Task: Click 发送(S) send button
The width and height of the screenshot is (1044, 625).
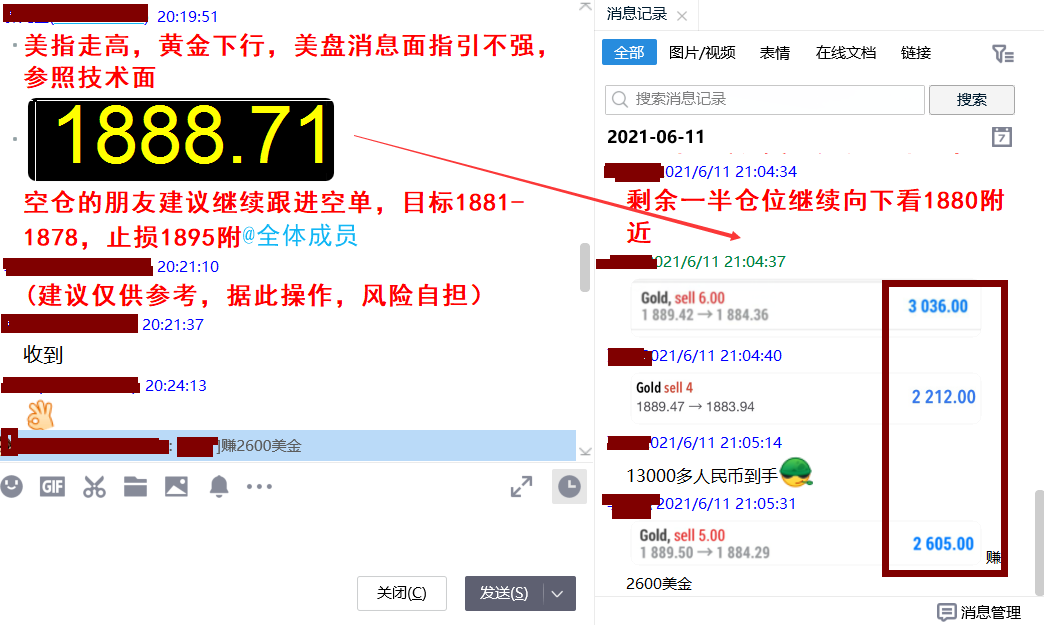Action: point(504,593)
